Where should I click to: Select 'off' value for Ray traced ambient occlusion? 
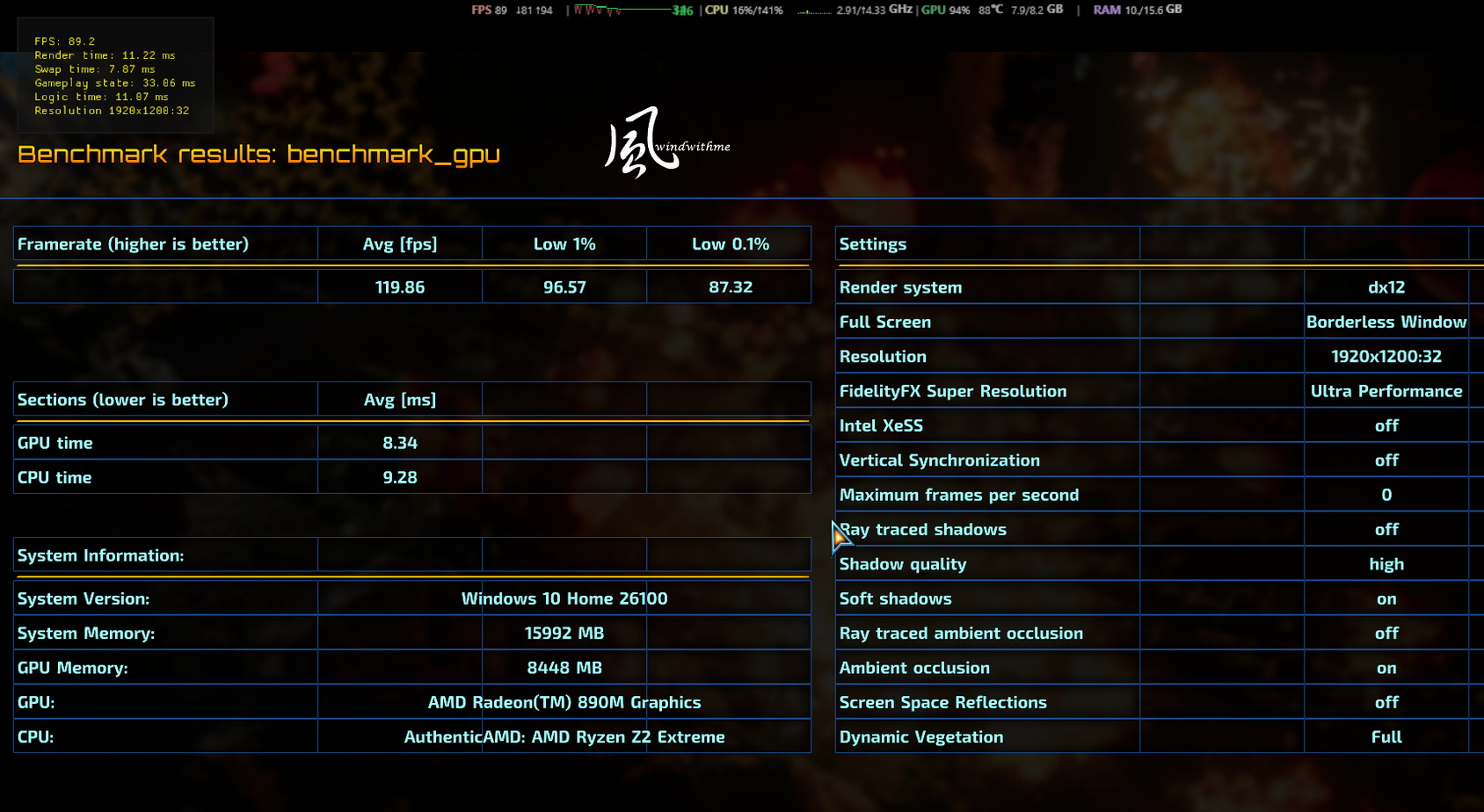coord(1386,633)
